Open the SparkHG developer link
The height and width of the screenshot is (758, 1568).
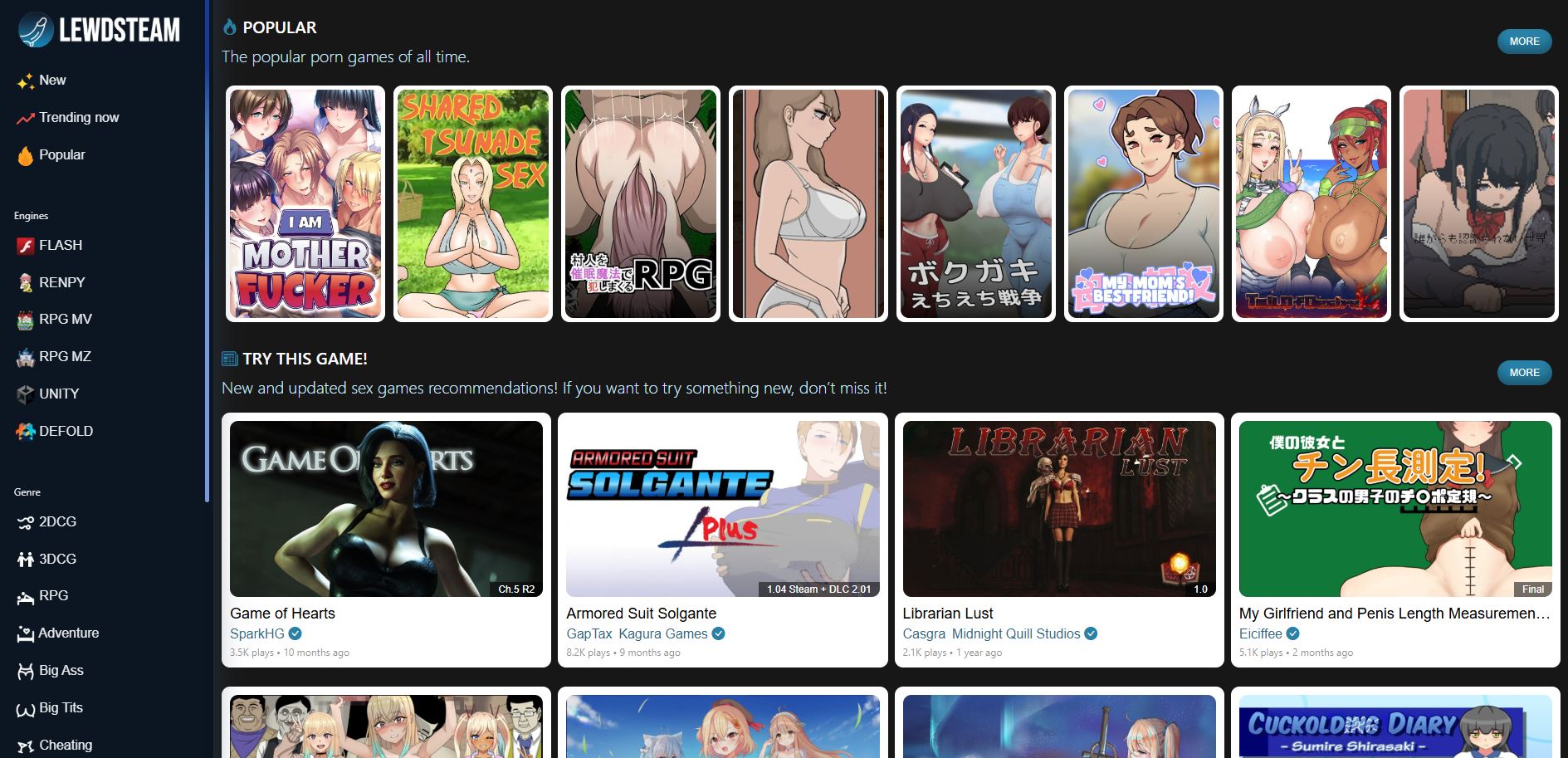257,633
